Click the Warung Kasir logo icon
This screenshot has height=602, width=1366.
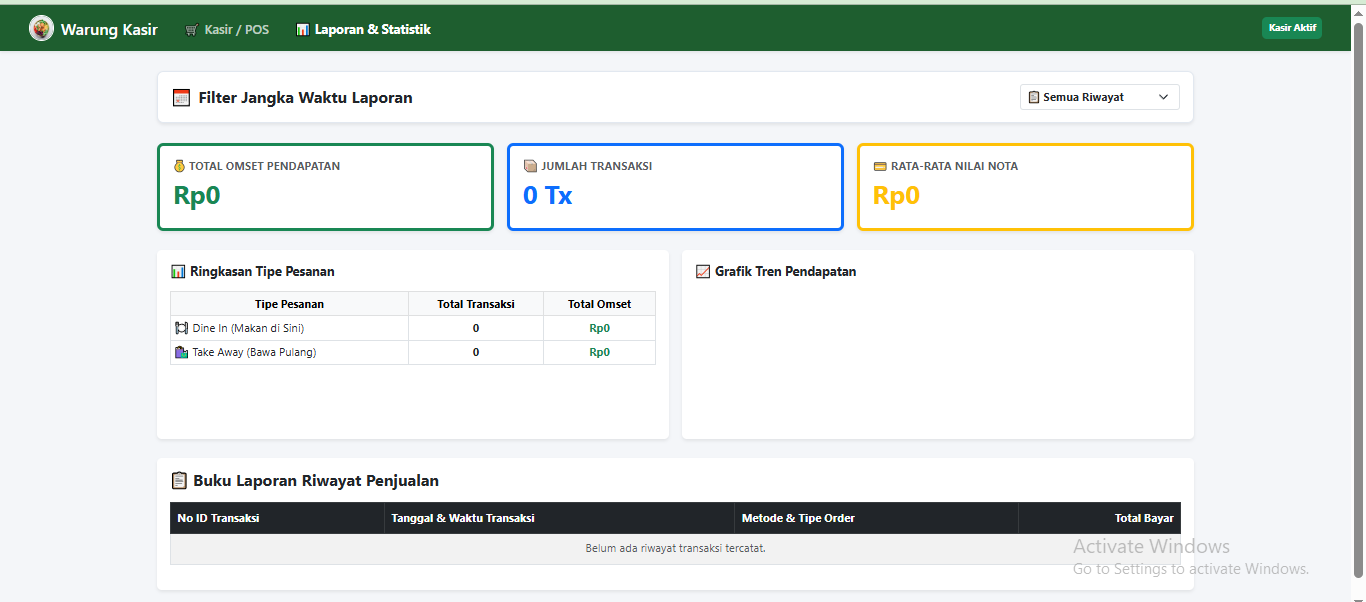click(x=41, y=29)
